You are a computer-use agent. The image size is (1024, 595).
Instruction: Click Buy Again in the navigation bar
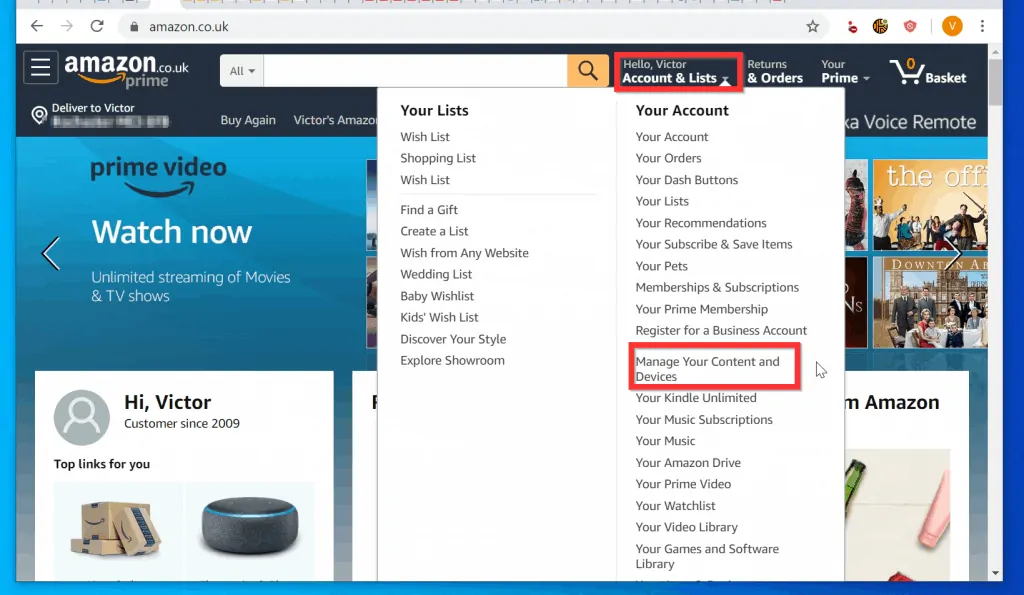click(x=248, y=120)
